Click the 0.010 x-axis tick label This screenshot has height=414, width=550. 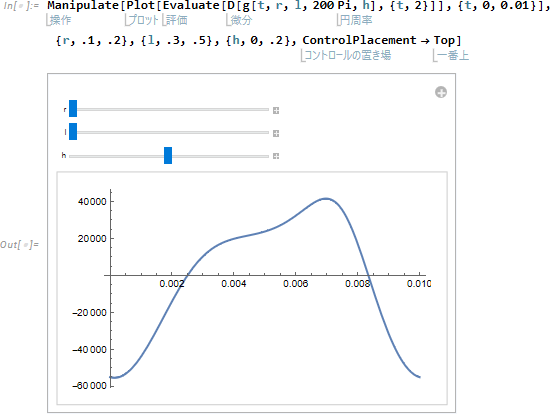[x=419, y=284]
